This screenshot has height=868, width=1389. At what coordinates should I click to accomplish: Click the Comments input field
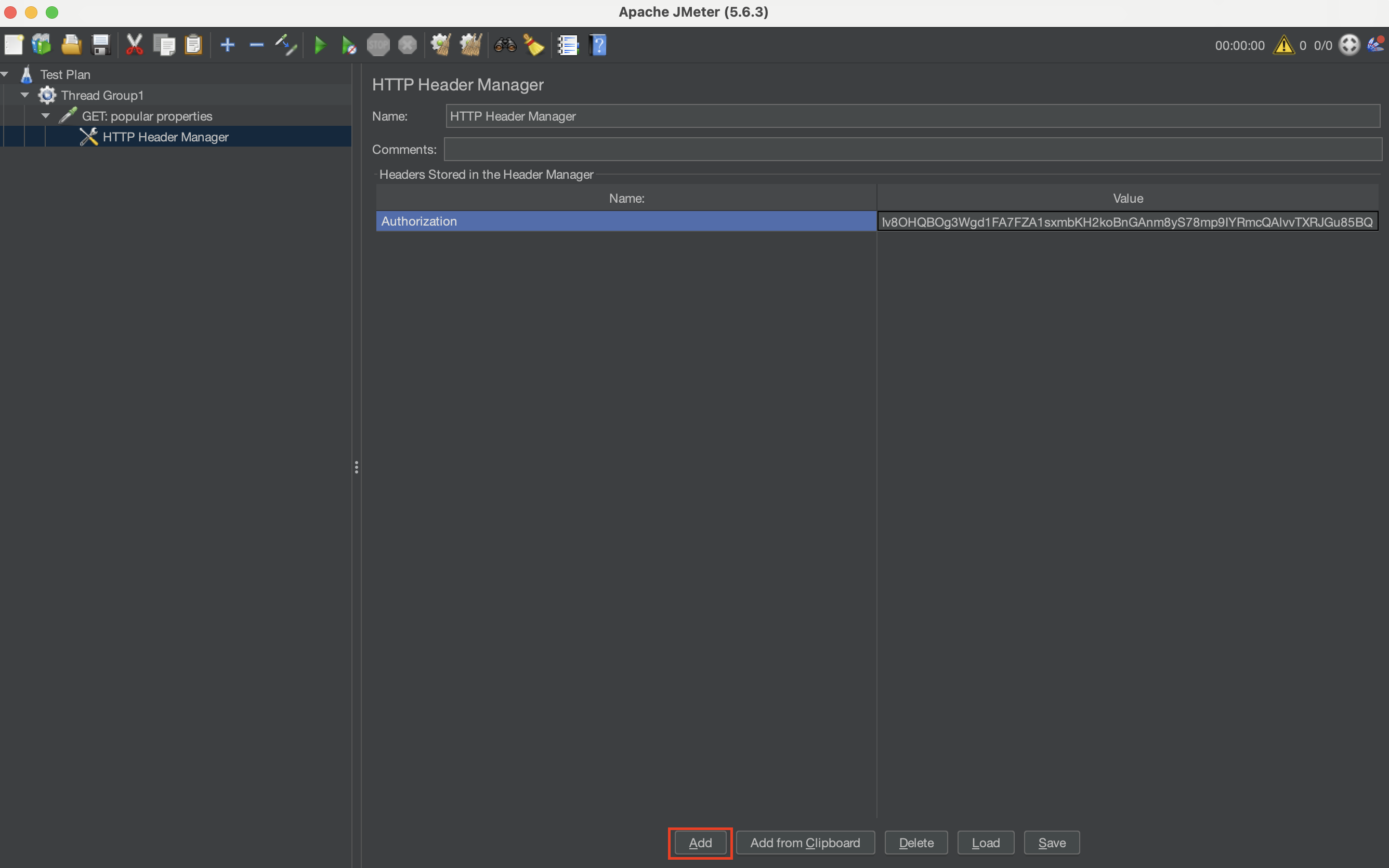coord(912,149)
